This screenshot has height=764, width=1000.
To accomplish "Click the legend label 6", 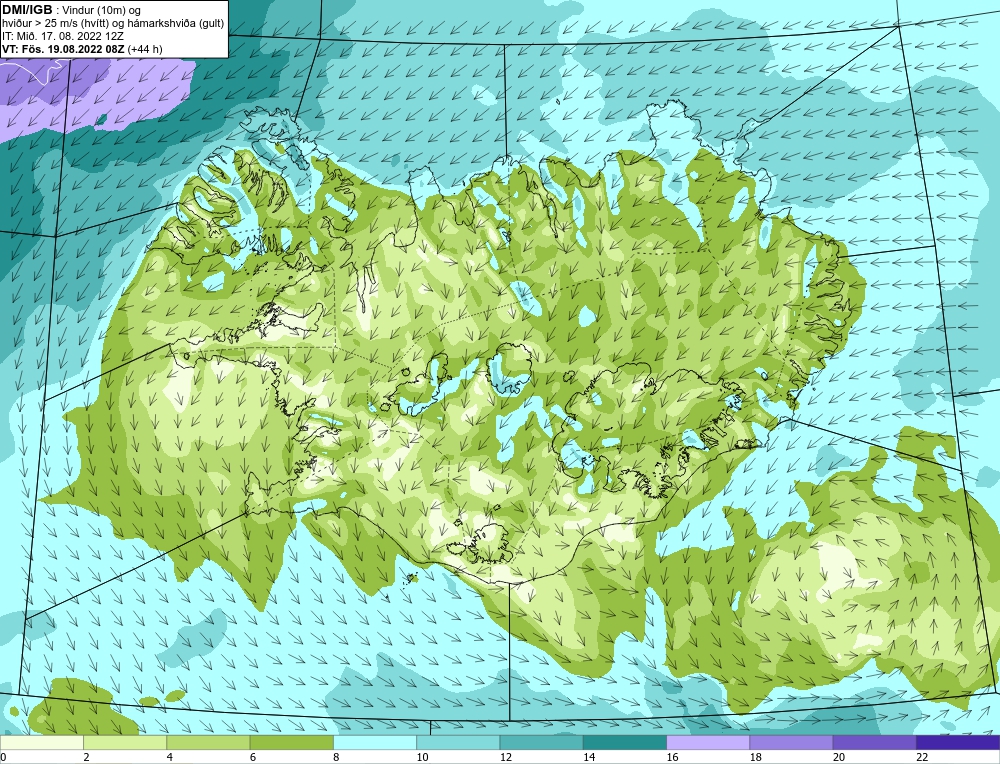I will [x=253, y=757].
